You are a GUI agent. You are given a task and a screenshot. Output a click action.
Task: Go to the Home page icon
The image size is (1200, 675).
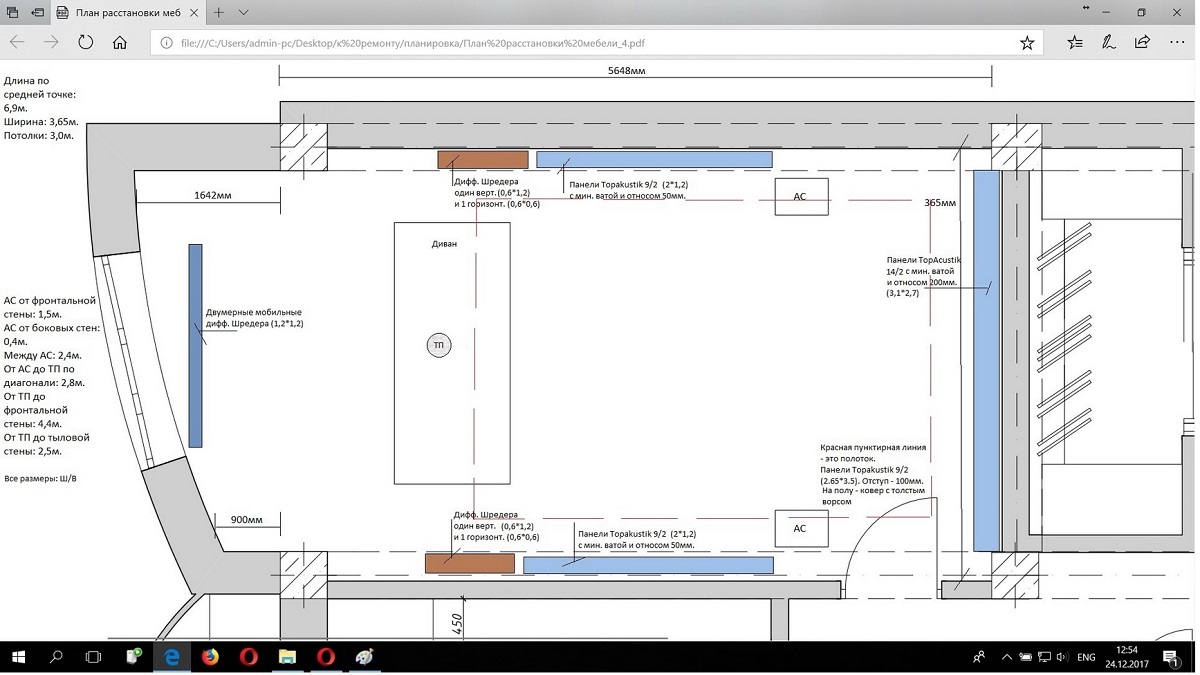tap(120, 43)
